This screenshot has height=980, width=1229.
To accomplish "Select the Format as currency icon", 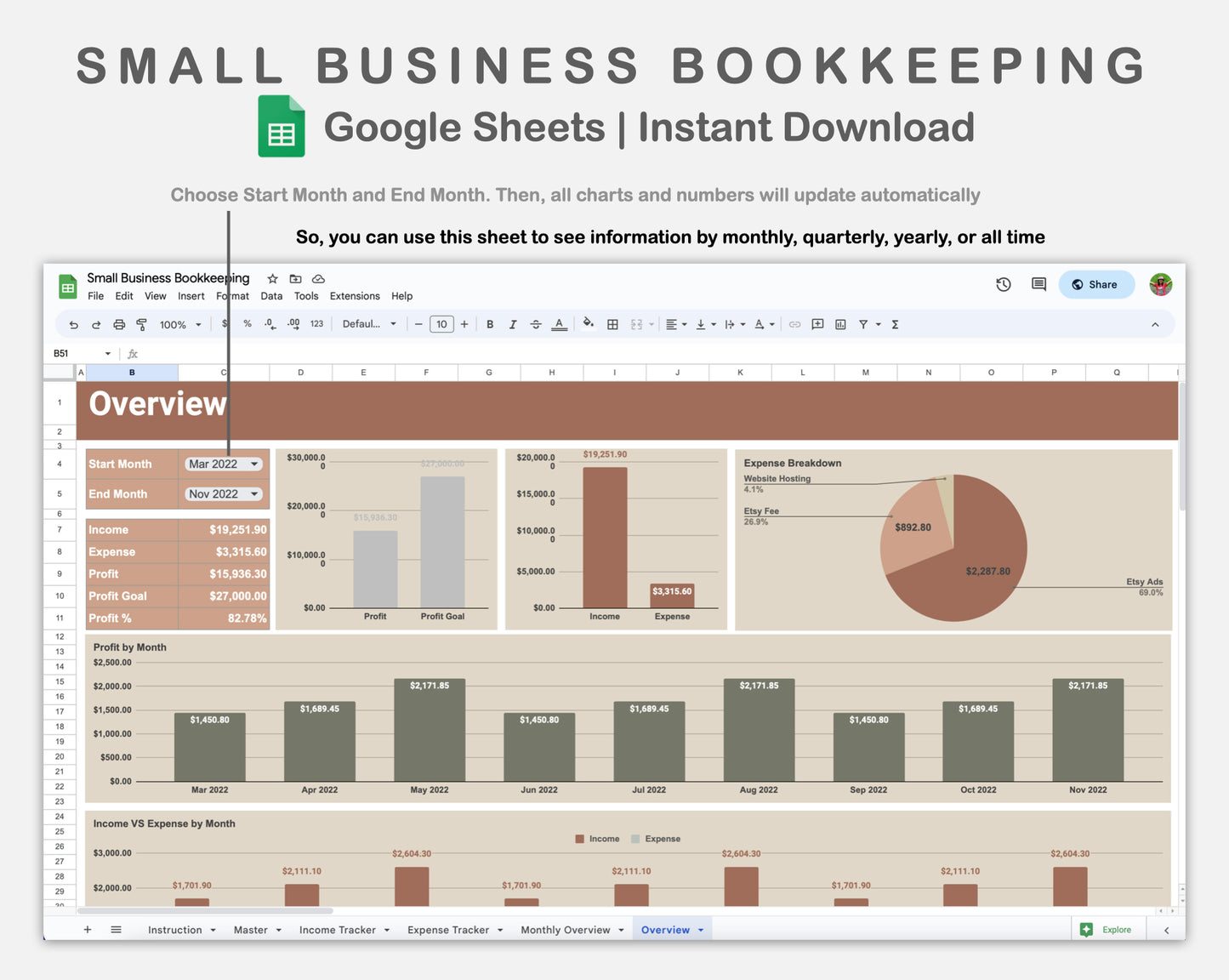I will [225, 324].
